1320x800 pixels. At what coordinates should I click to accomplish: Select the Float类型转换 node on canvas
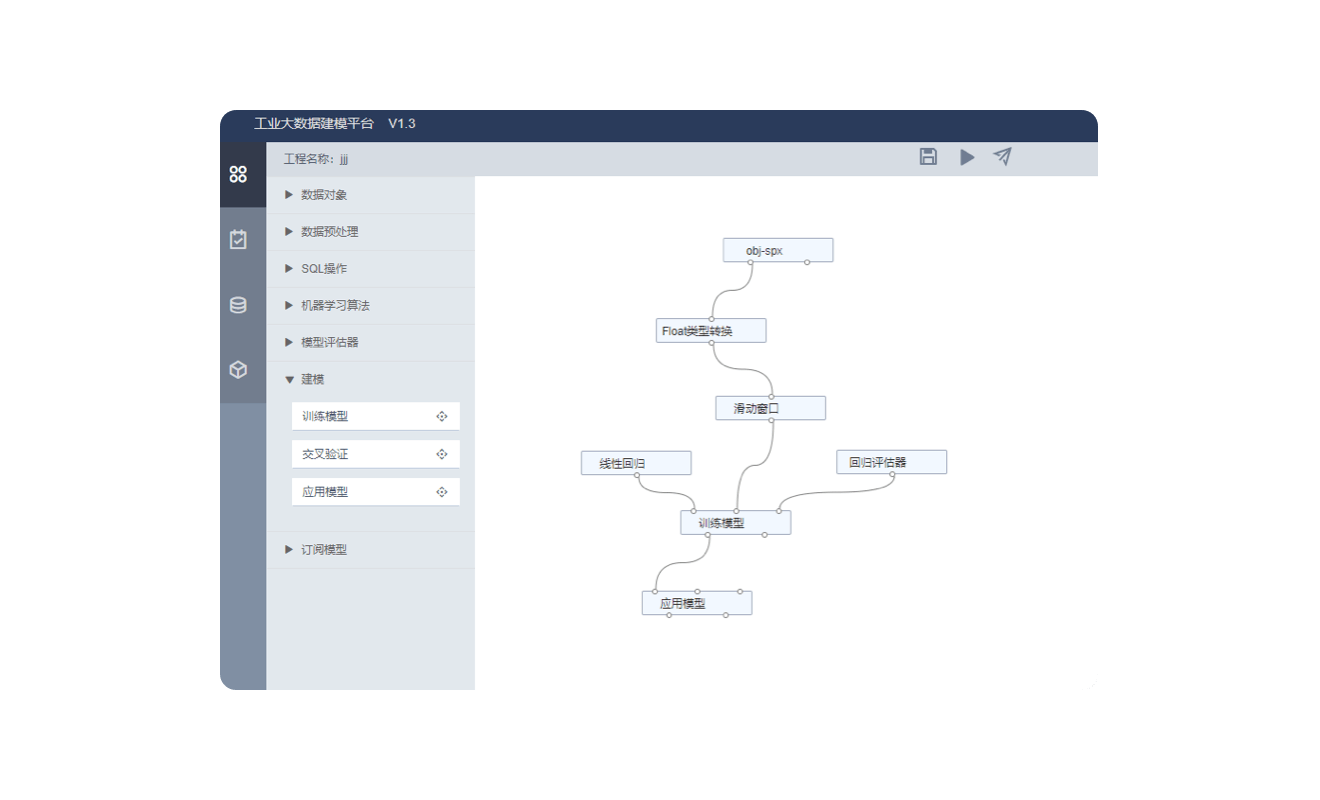tap(711, 330)
